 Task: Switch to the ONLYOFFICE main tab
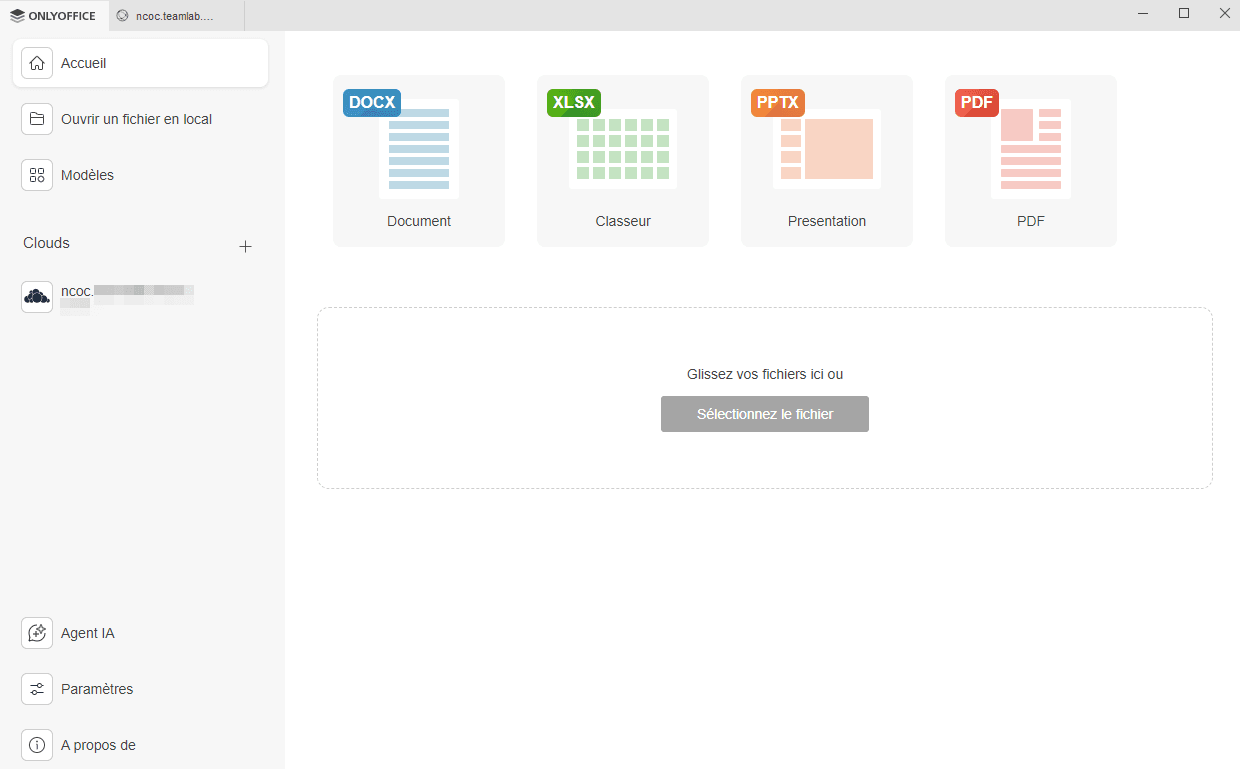[x=54, y=16]
